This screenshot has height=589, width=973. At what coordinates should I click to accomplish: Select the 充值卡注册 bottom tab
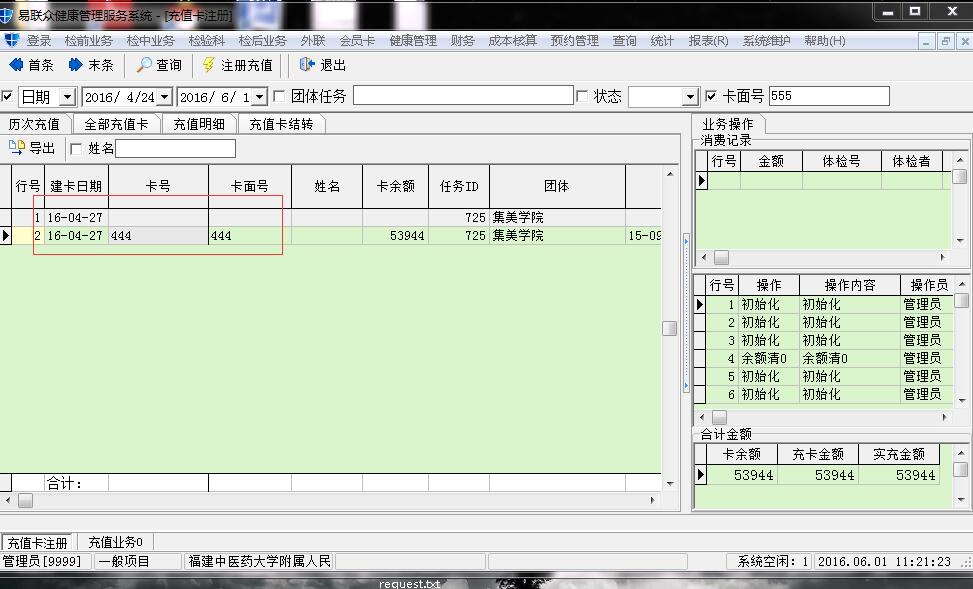(x=37, y=542)
